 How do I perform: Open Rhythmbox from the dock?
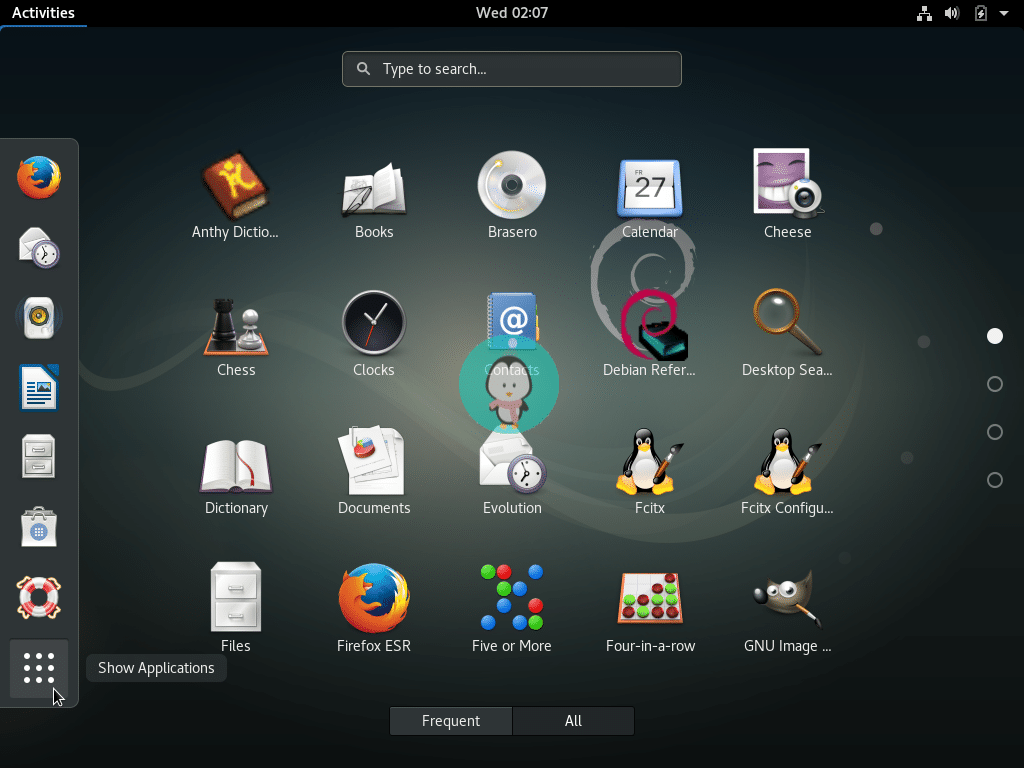pos(38,317)
